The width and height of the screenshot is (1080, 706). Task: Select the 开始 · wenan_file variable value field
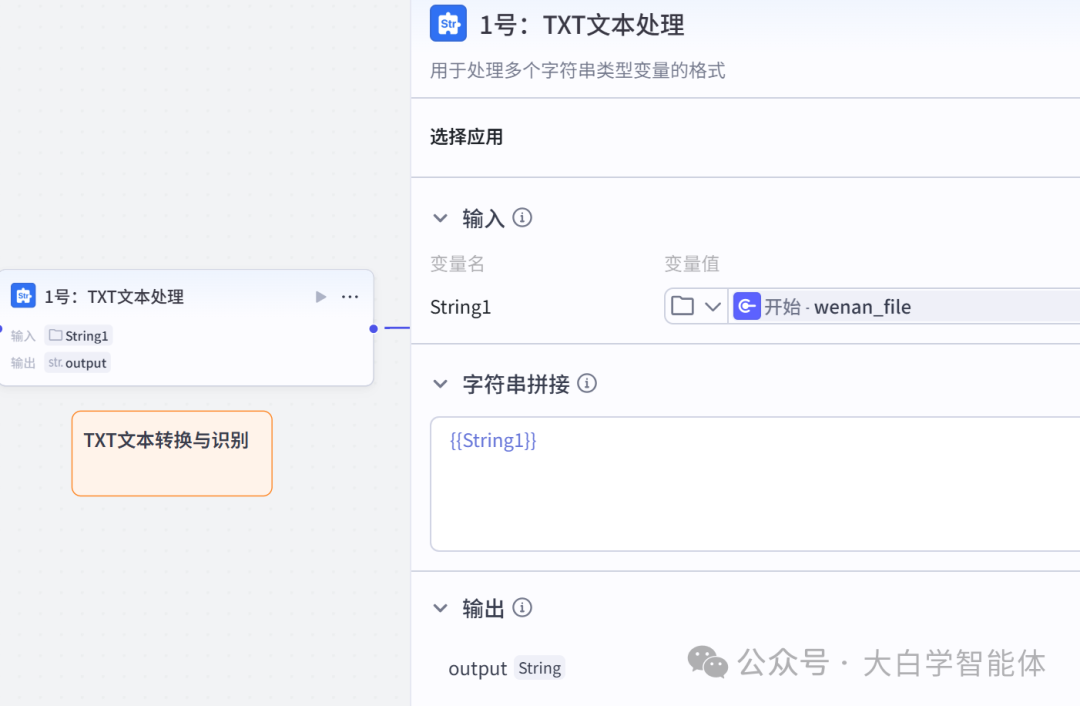[904, 306]
